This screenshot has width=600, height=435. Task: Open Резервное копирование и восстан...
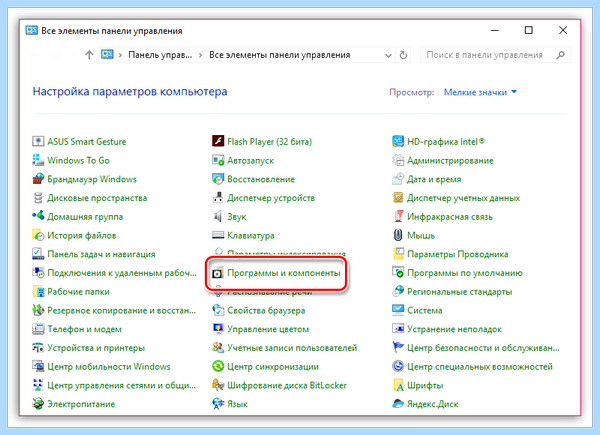click(x=114, y=310)
